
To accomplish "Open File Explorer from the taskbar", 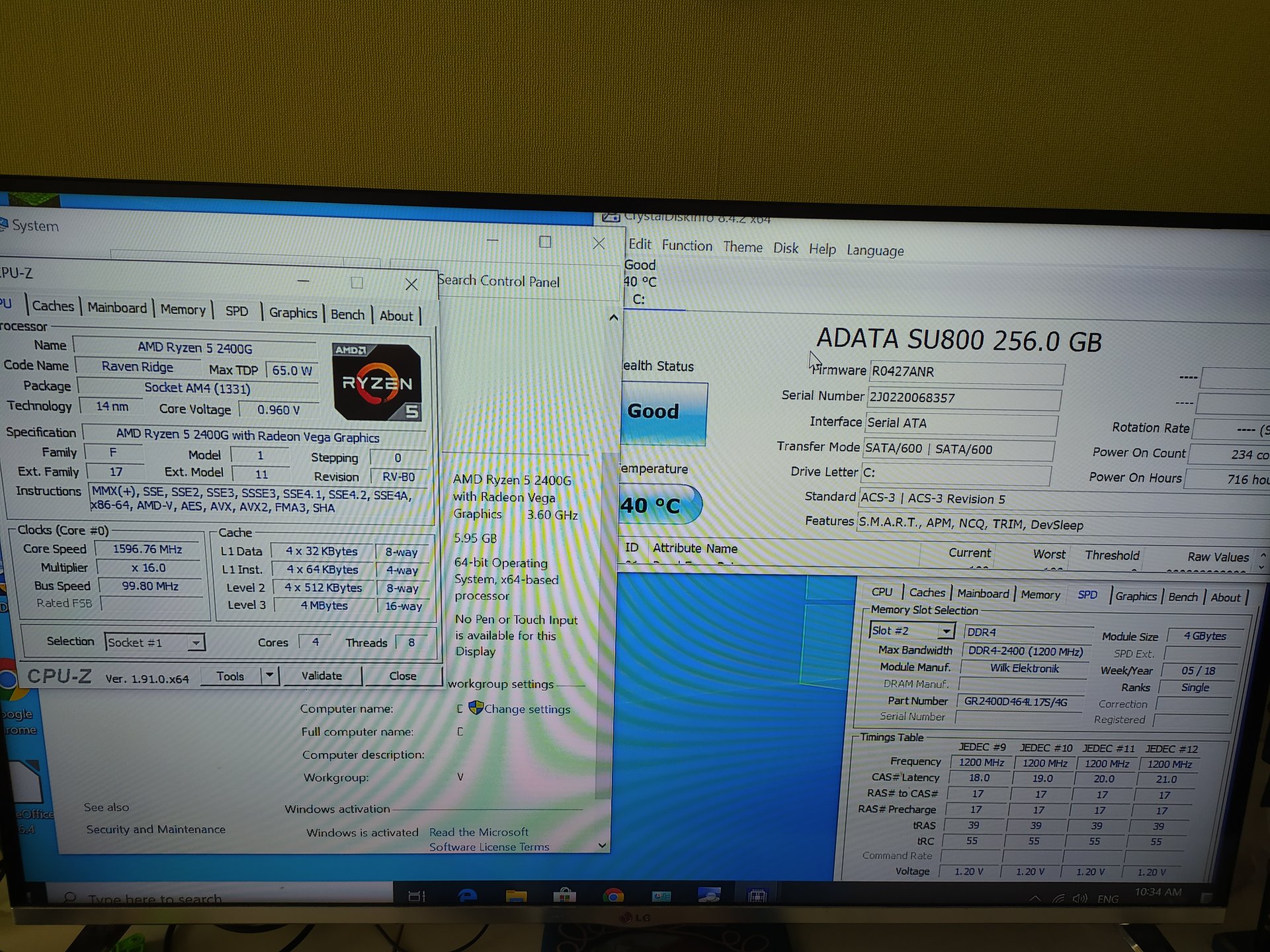I will pos(516,896).
